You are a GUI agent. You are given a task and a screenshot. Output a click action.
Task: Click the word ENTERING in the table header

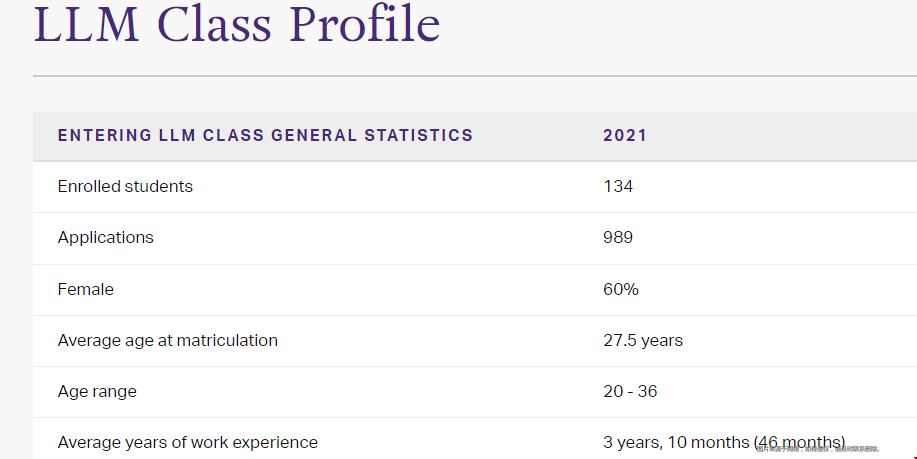pos(105,135)
